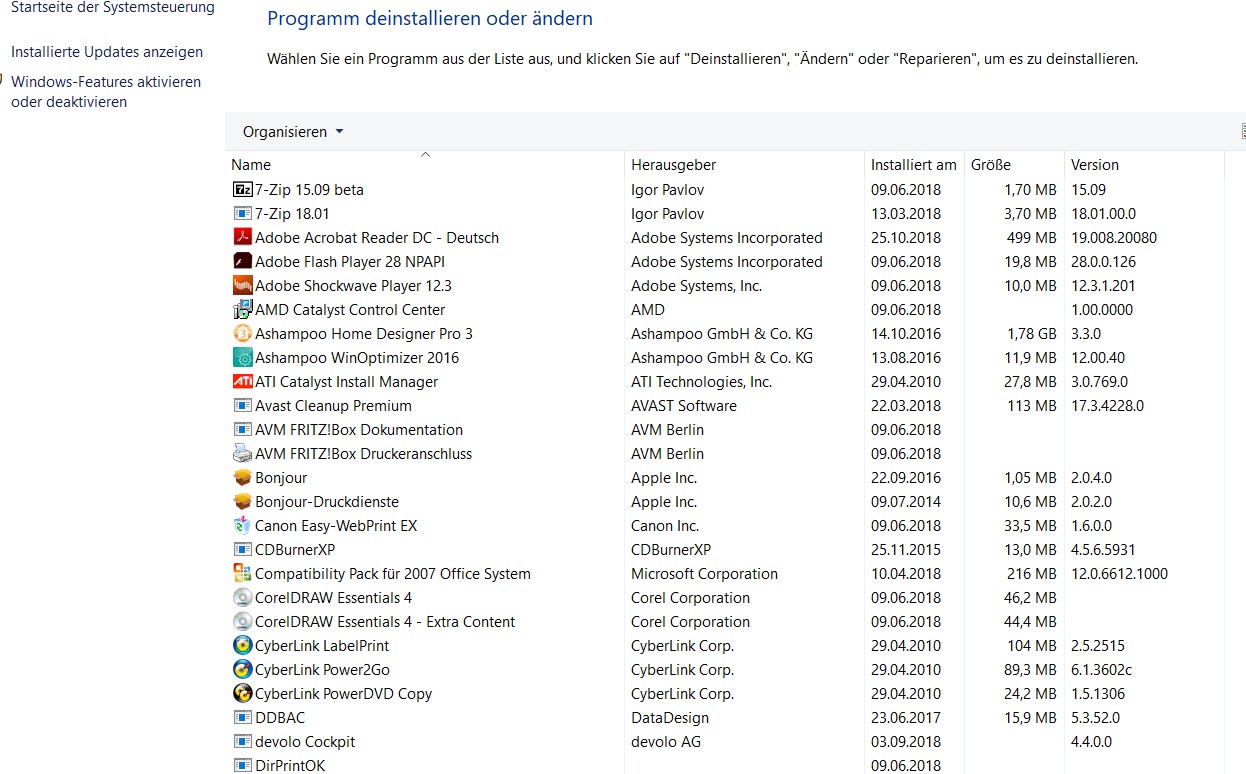Sort by Installiert am column header
This screenshot has height=774, width=1246.
(914, 164)
